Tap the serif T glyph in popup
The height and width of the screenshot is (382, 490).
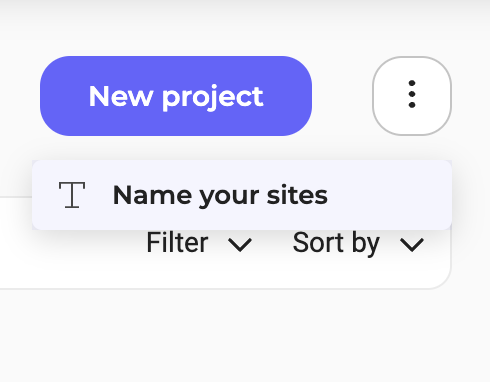[x=72, y=195]
